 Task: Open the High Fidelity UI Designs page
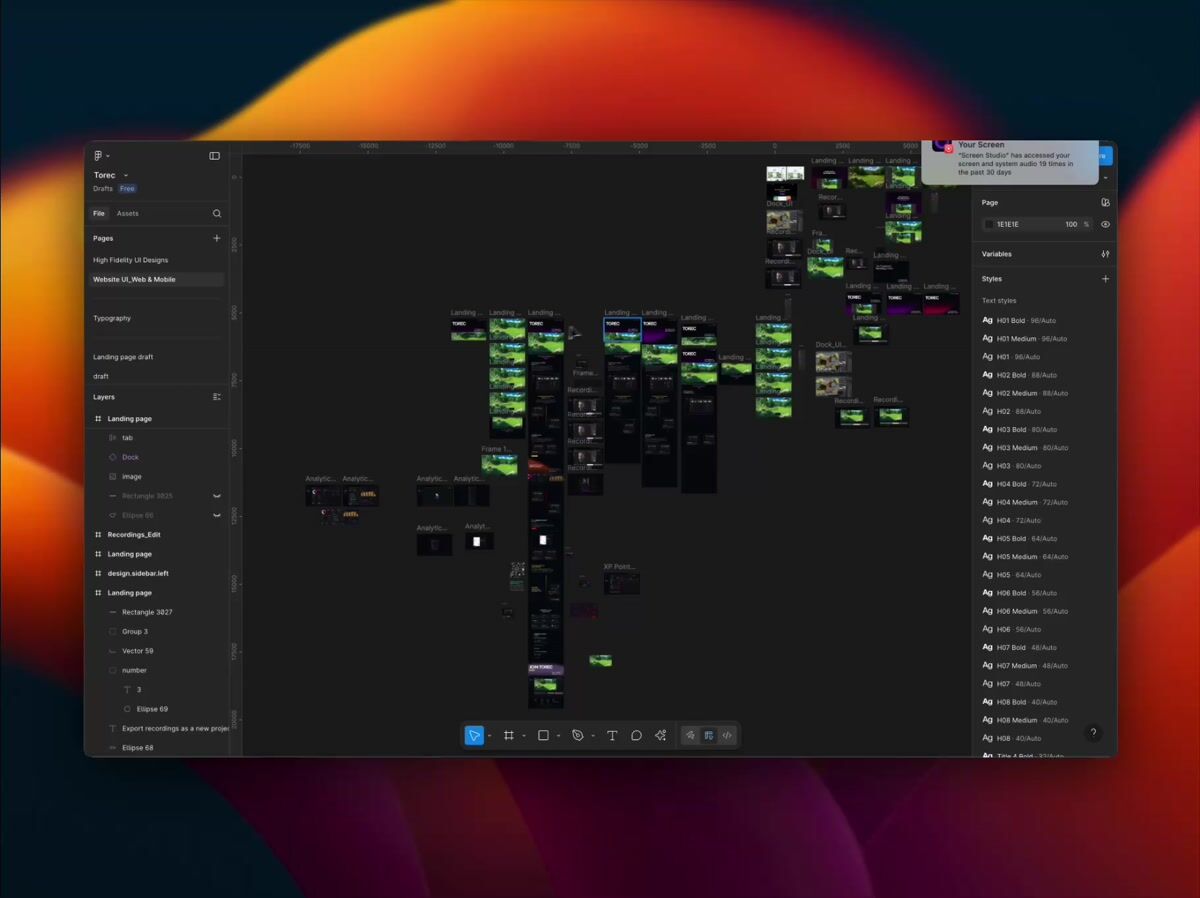click(131, 260)
